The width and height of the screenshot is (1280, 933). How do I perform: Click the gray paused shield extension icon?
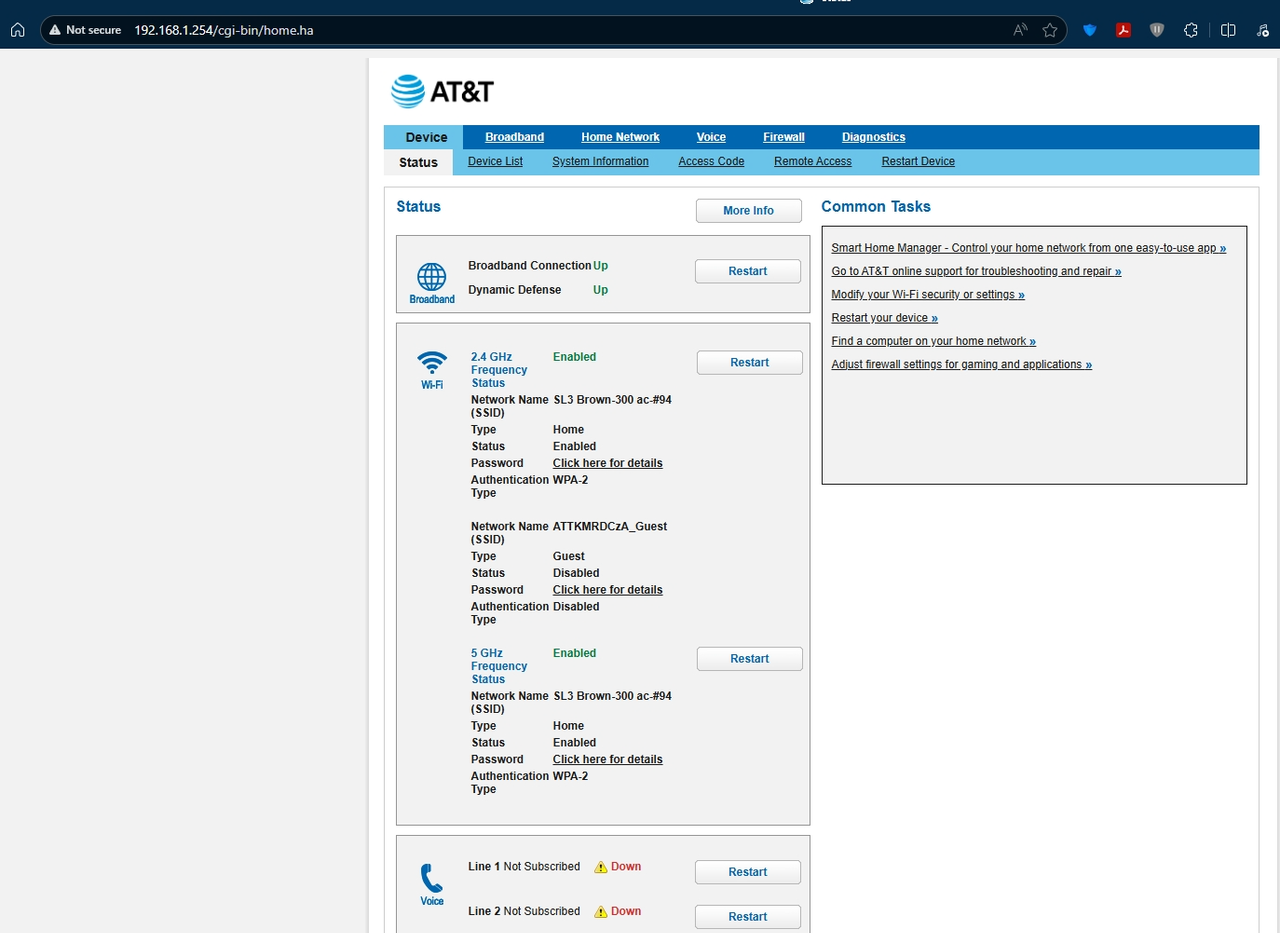[1157, 30]
